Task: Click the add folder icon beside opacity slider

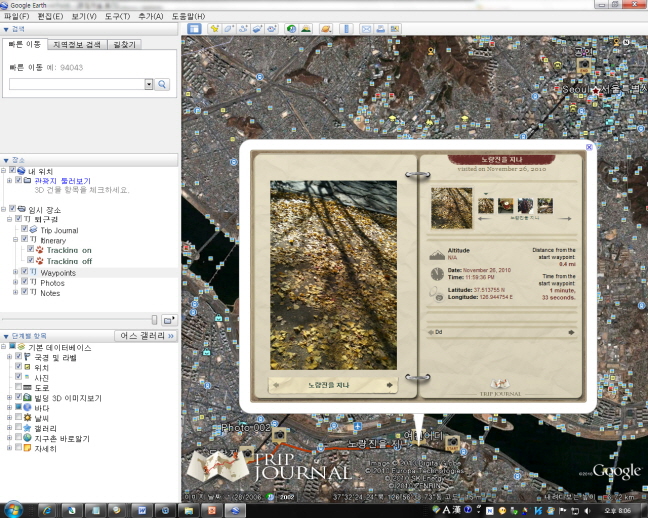Action: click(169, 320)
